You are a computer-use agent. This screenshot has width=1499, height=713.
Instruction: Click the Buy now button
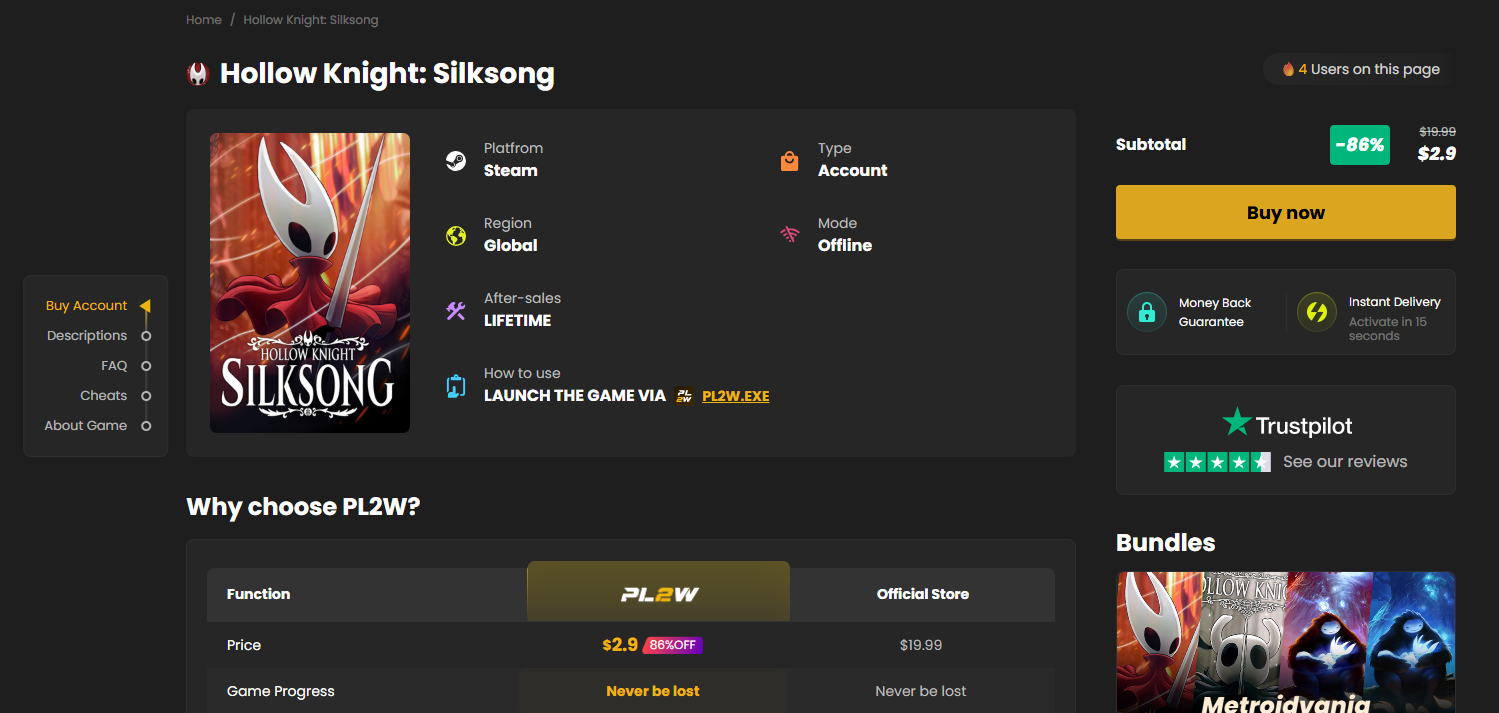tap(1285, 212)
